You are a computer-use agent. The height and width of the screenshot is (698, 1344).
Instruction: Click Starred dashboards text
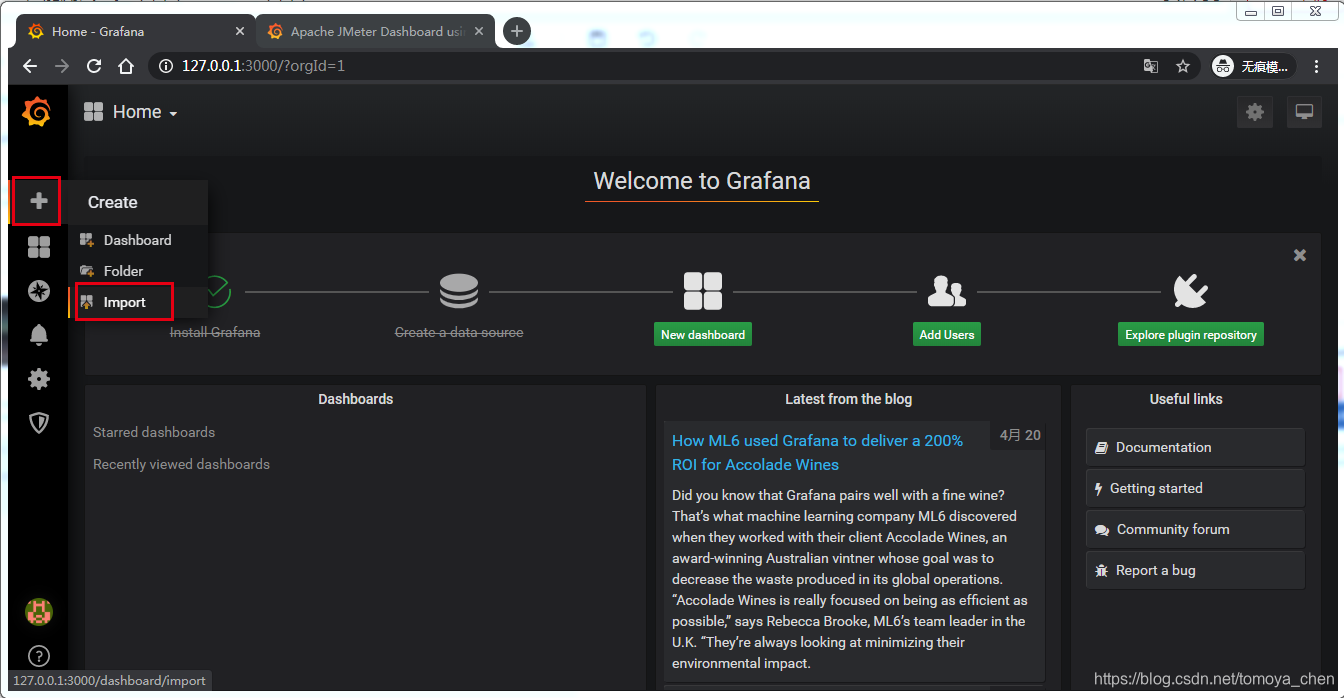tap(154, 432)
